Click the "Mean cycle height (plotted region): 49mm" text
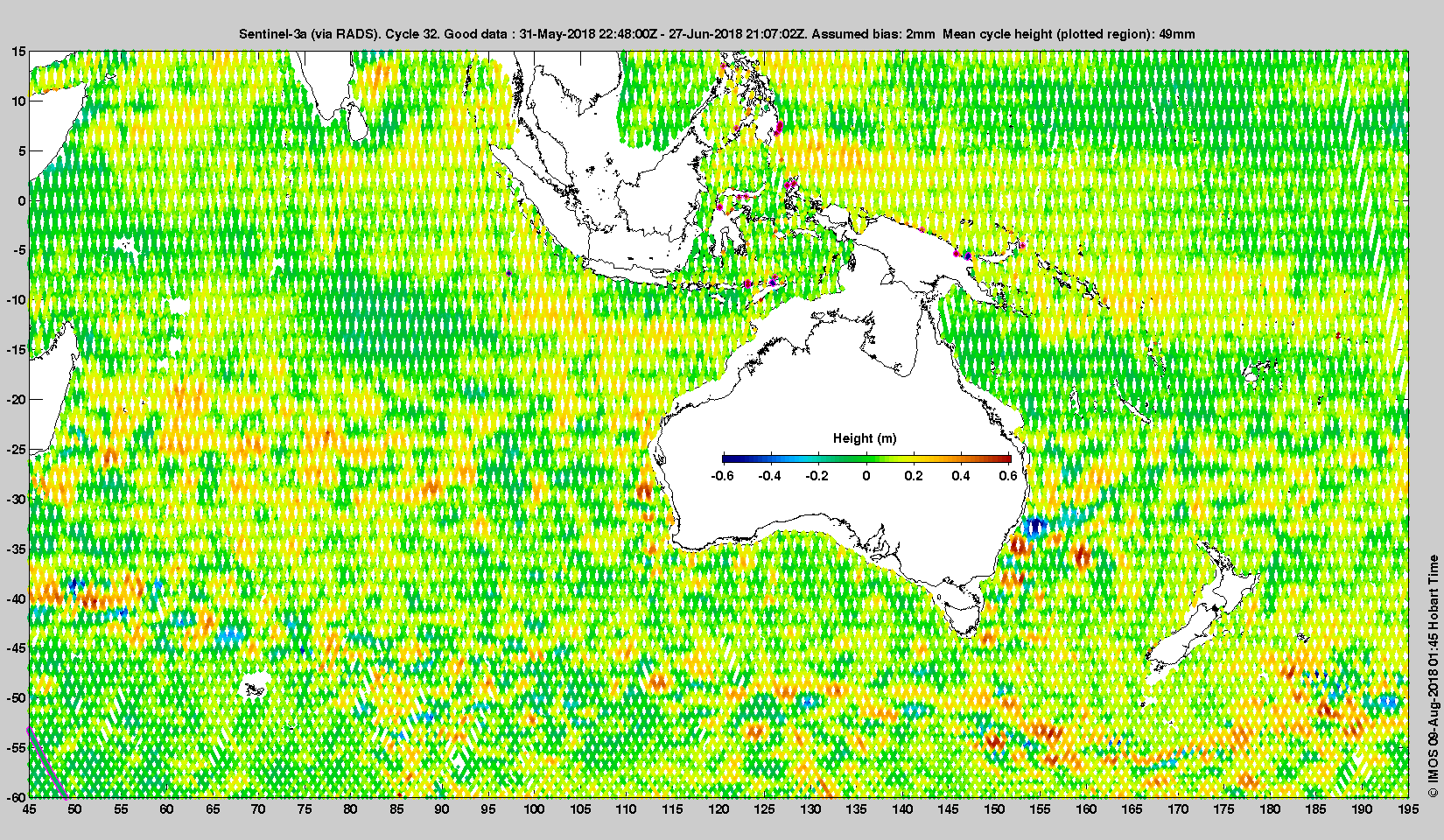The width and height of the screenshot is (1444, 840). point(1069,34)
